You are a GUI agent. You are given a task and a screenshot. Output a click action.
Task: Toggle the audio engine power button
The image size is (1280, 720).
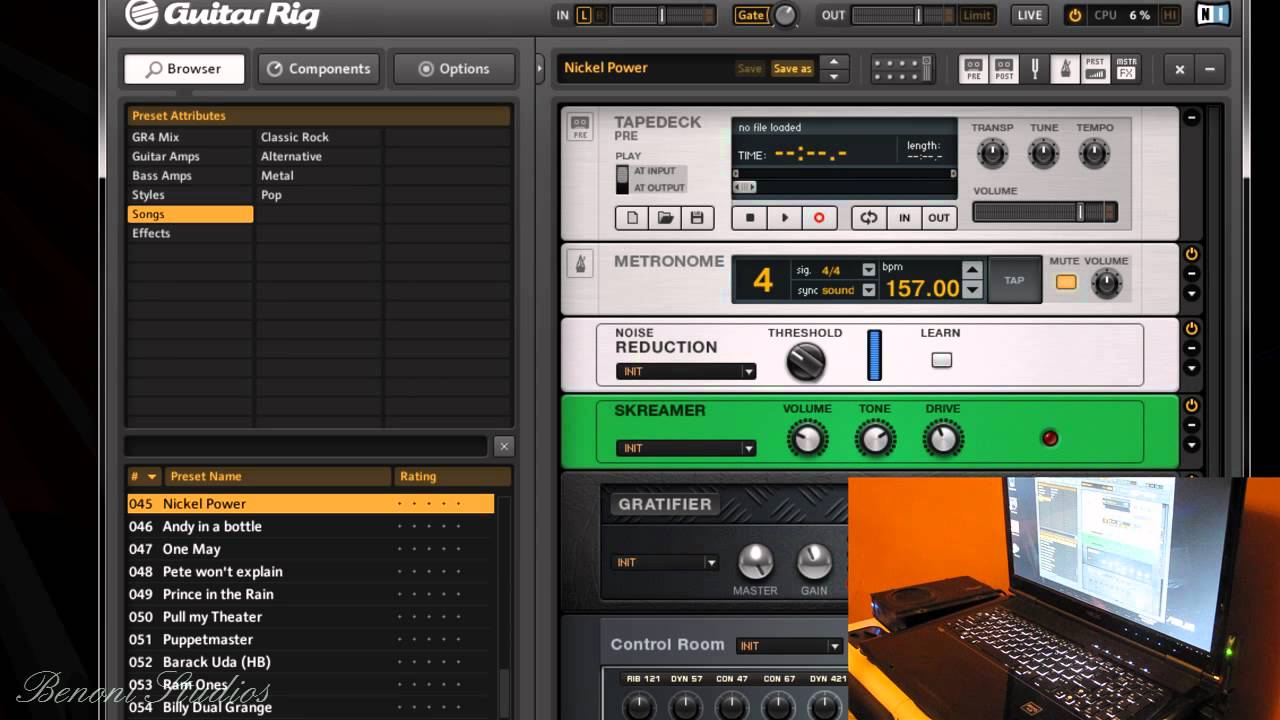point(1075,15)
